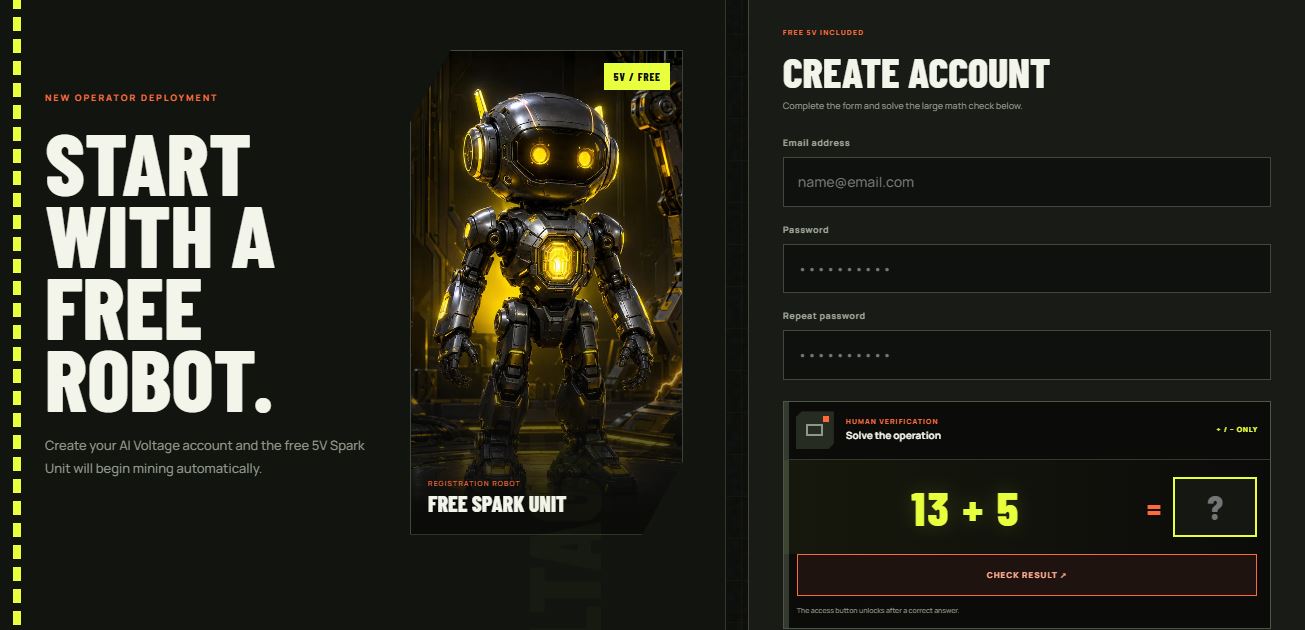The height and width of the screenshot is (630, 1305).
Task: Focus the Password input field
Action: point(1026,269)
